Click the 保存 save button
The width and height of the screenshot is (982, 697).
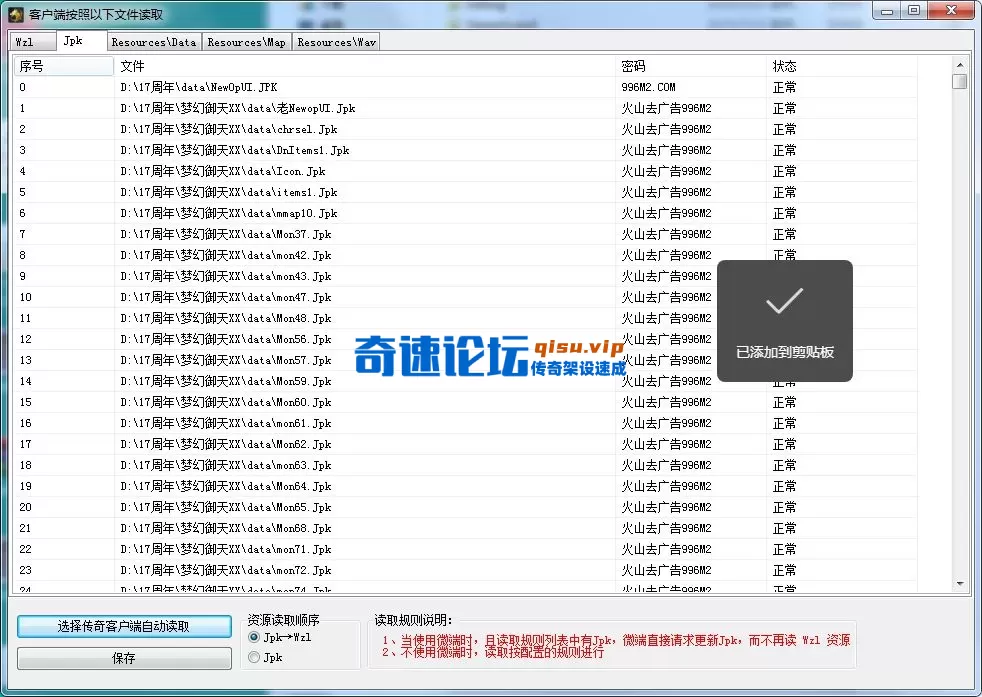click(x=124, y=658)
